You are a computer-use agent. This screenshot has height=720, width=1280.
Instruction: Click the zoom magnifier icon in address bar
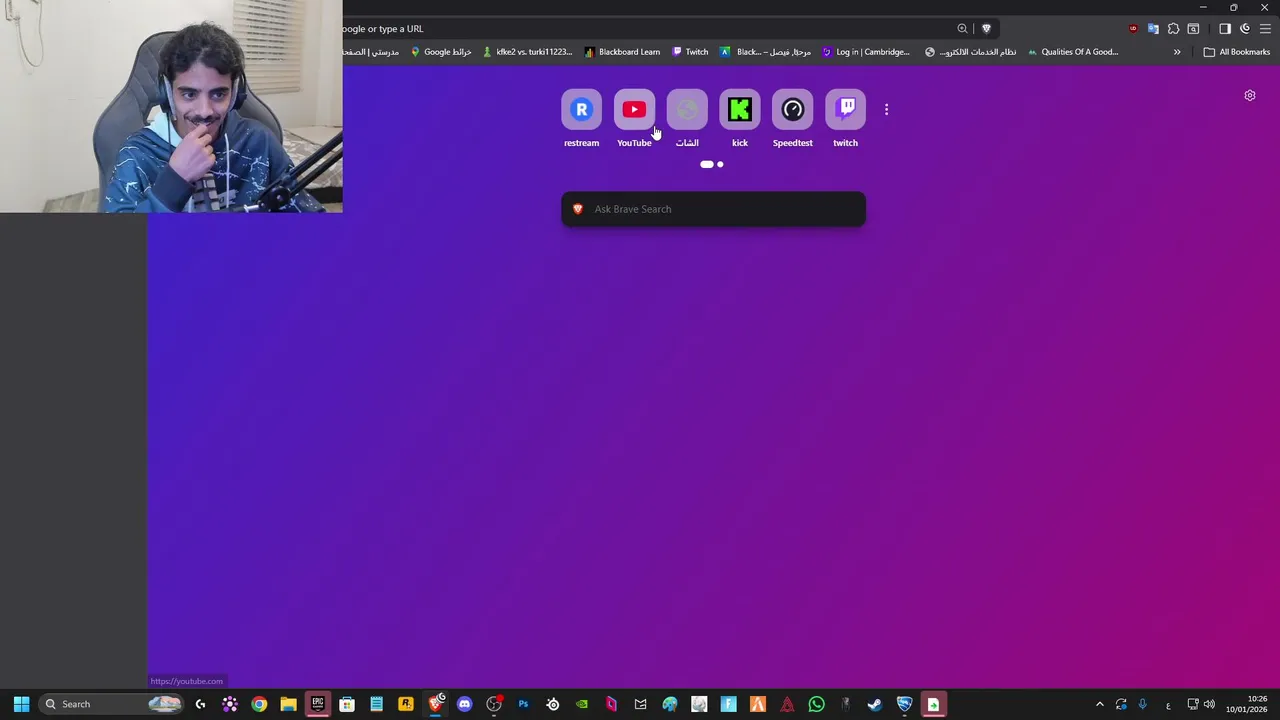962,28
